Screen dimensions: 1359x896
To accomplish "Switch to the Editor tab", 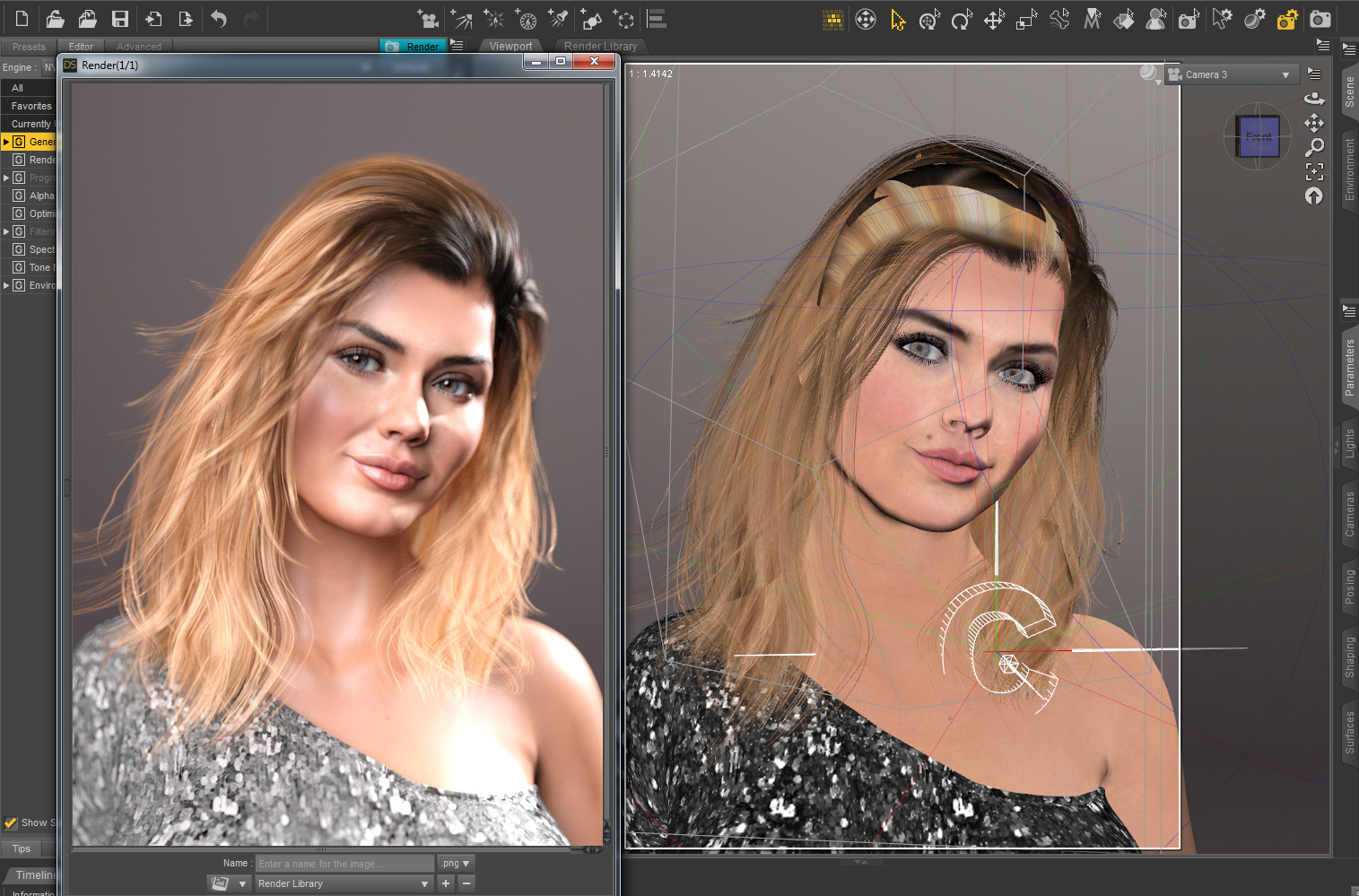I will [81, 47].
